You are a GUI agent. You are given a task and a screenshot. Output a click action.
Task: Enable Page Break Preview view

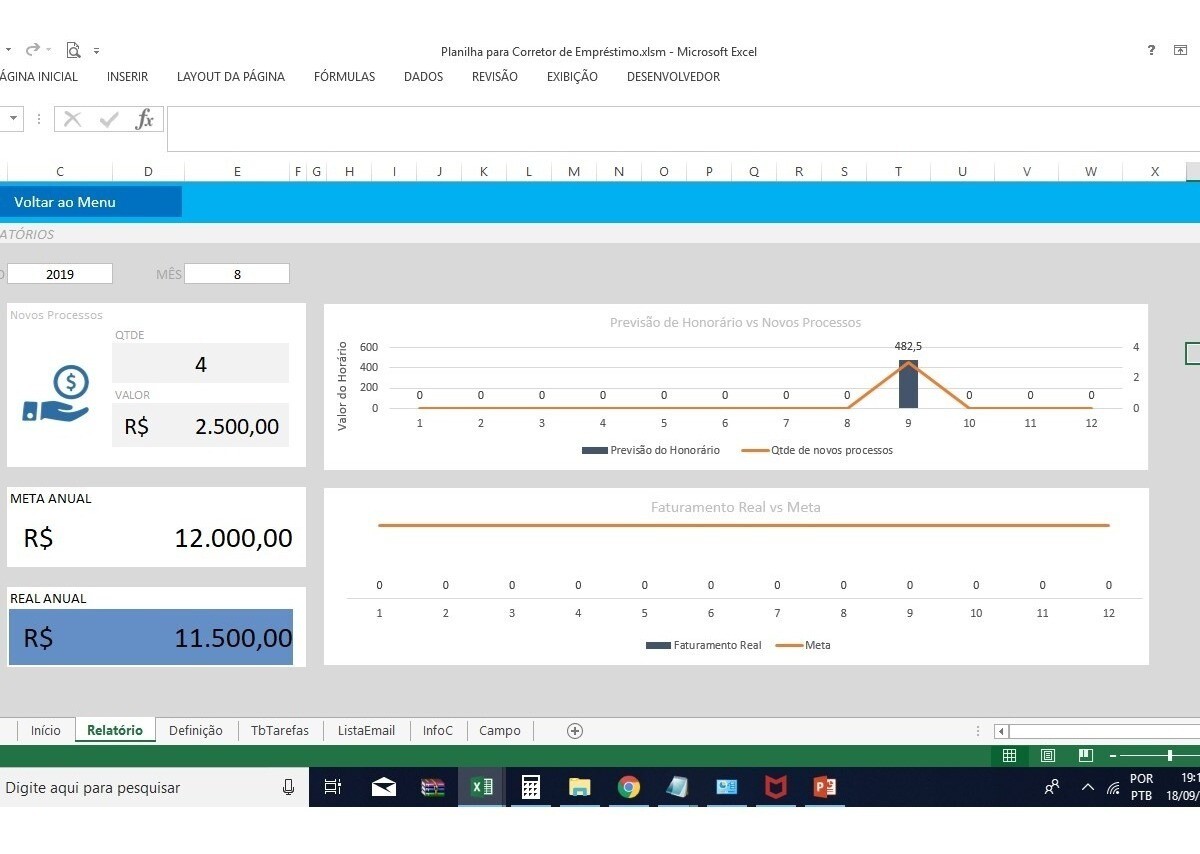tap(1086, 756)
